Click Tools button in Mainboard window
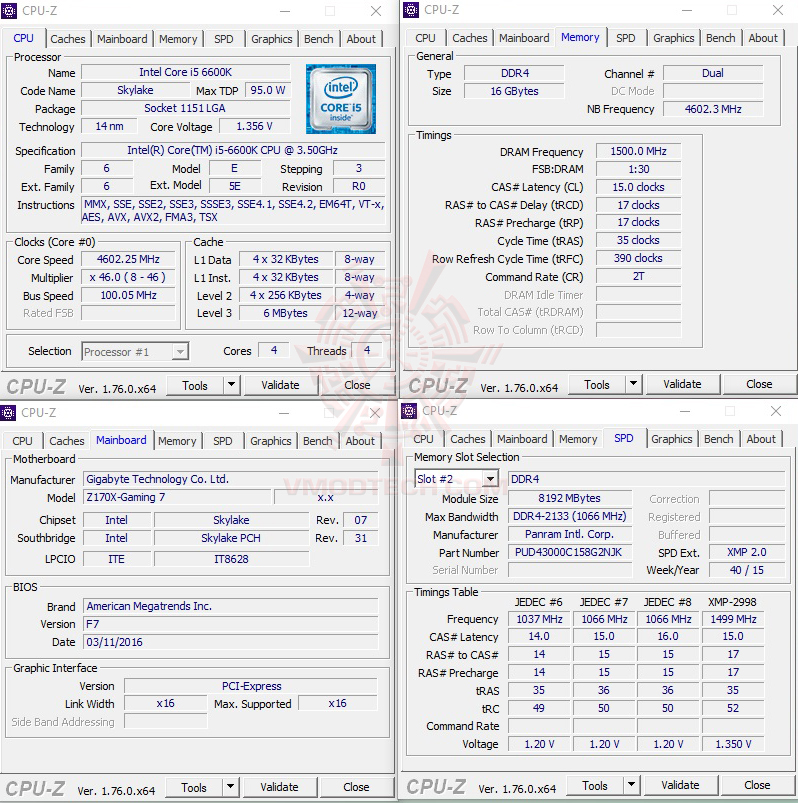The height and width of the screenshot is (803, 798). (x=194, y=787)
